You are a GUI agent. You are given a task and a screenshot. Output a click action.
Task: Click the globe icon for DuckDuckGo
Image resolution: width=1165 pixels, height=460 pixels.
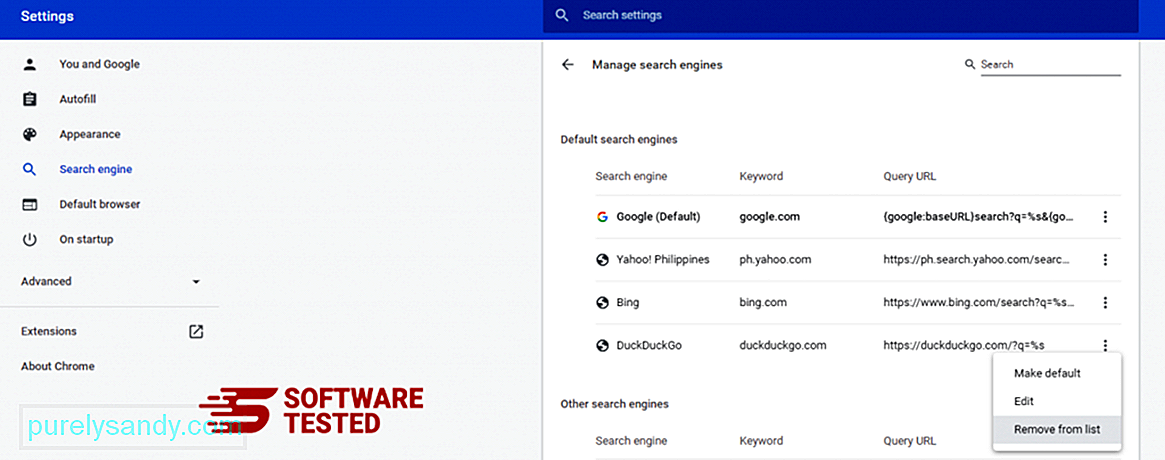click(x=602, y=346)
